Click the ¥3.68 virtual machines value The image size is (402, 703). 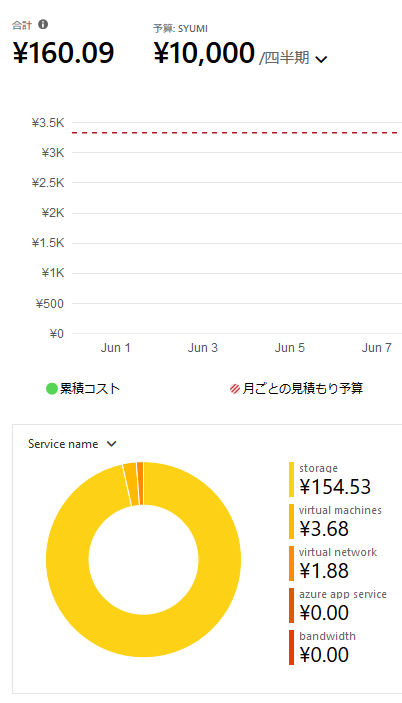click(x=324, y=529)
